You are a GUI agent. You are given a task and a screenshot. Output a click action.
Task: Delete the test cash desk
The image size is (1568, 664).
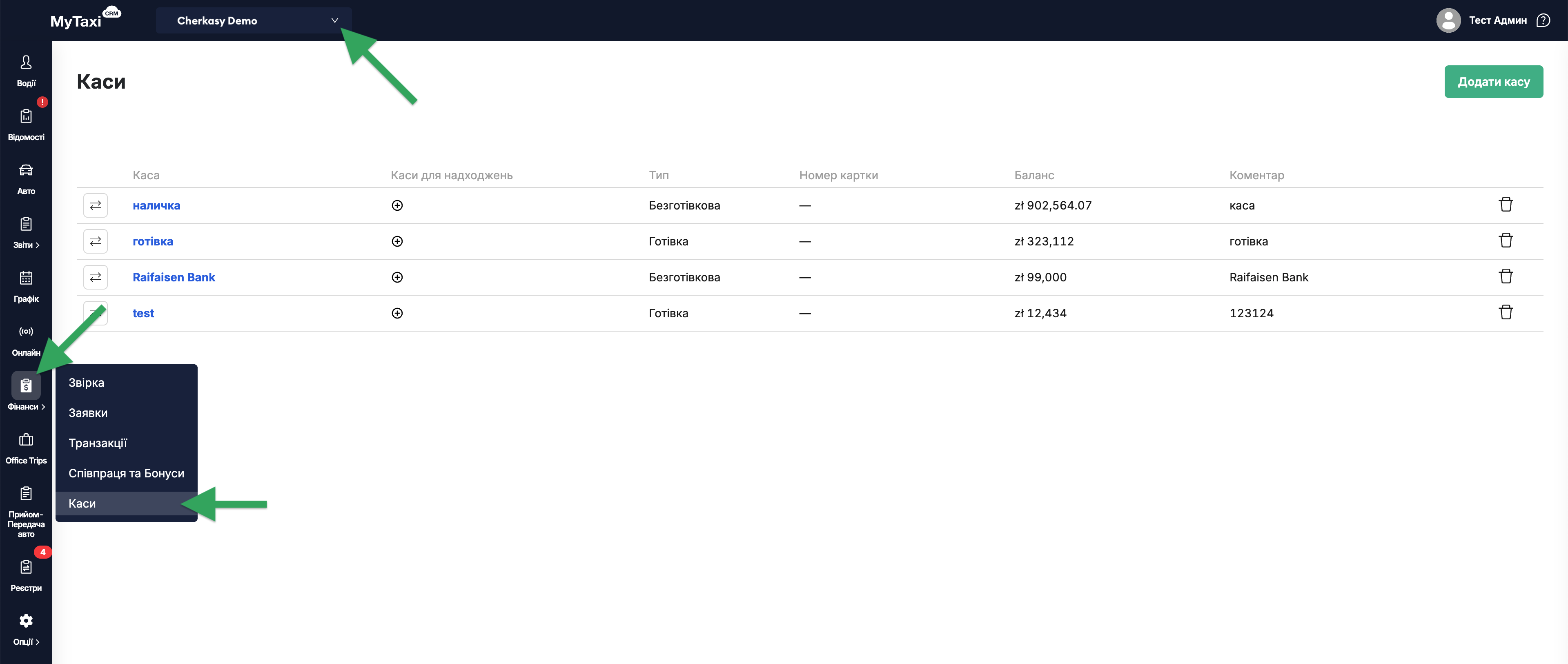coord(1505,312)
